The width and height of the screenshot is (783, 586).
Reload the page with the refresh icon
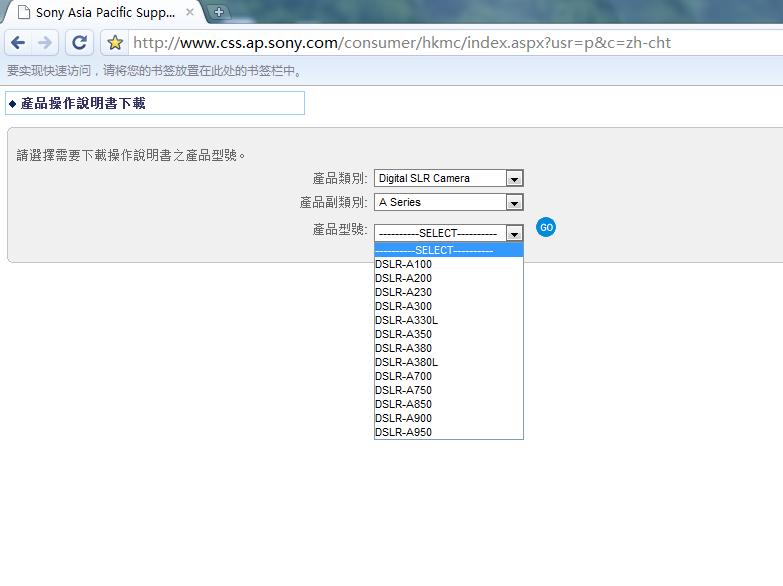coord(79,43)
